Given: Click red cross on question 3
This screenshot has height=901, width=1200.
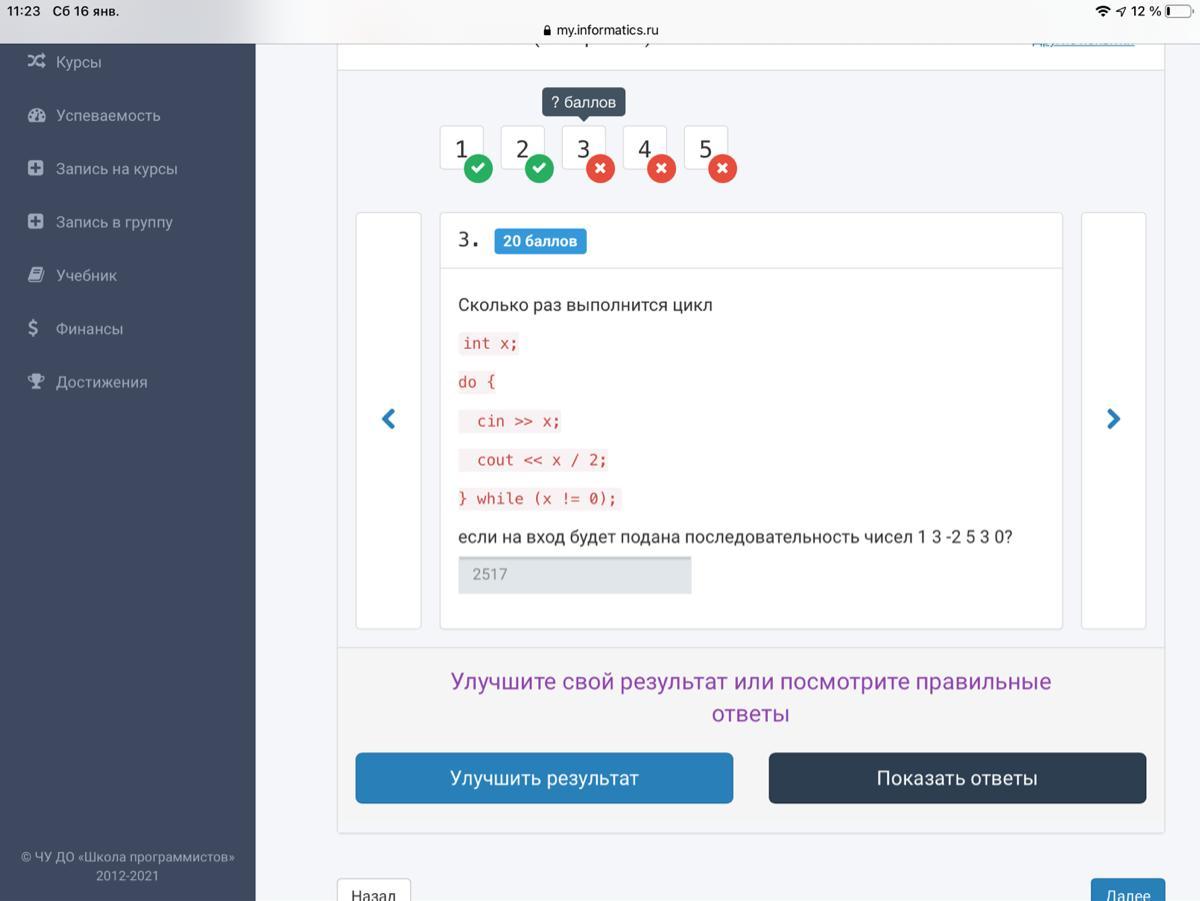Looking at the screenshot, I should 600,169.
